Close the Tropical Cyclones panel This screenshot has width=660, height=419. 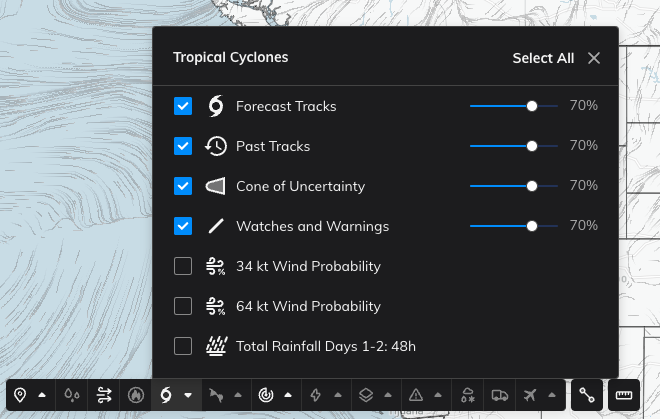pos(594,58)
